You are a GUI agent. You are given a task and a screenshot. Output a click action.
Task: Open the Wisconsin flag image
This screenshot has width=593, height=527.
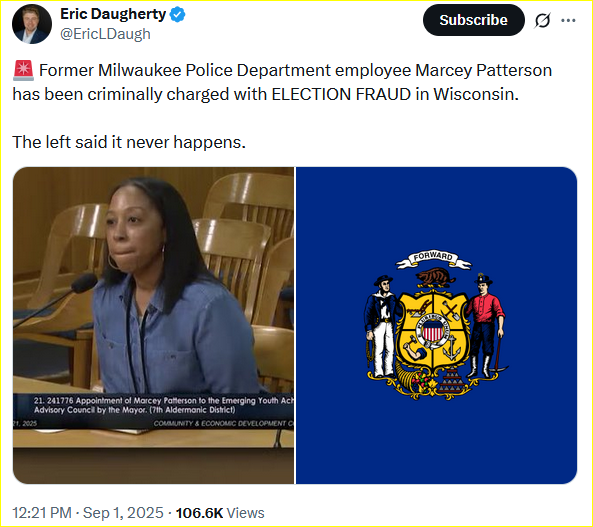tap(436, 325)
